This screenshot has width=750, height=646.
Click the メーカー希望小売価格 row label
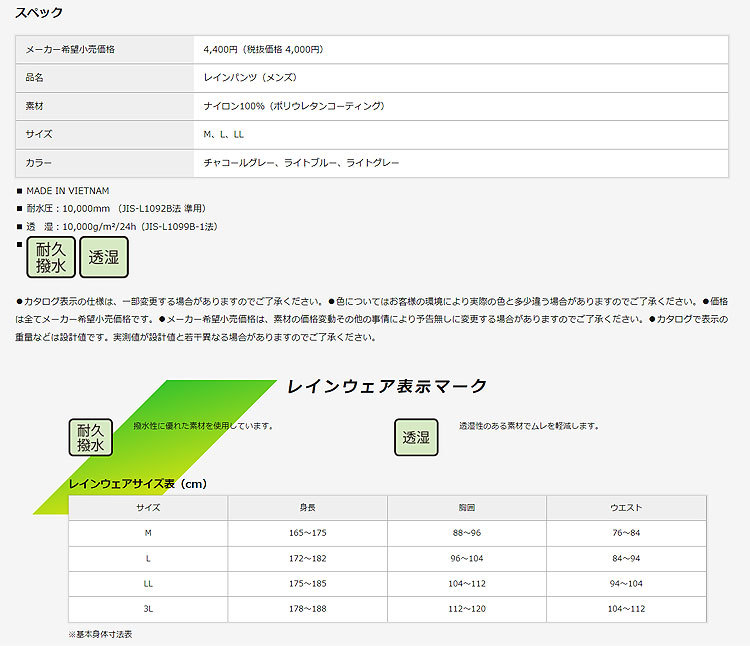(x=70, y=49)
